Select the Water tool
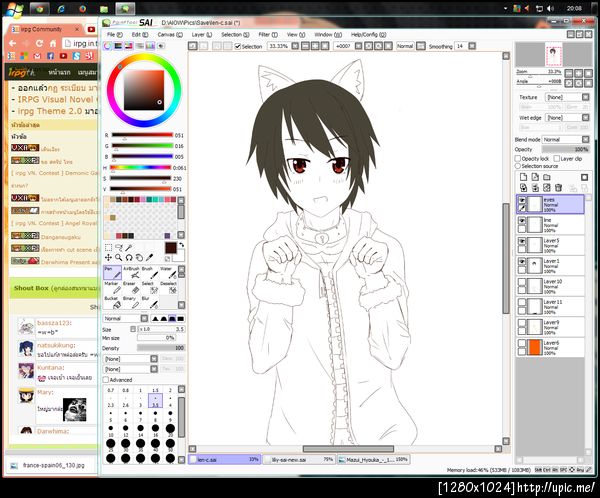 (168, 273)
